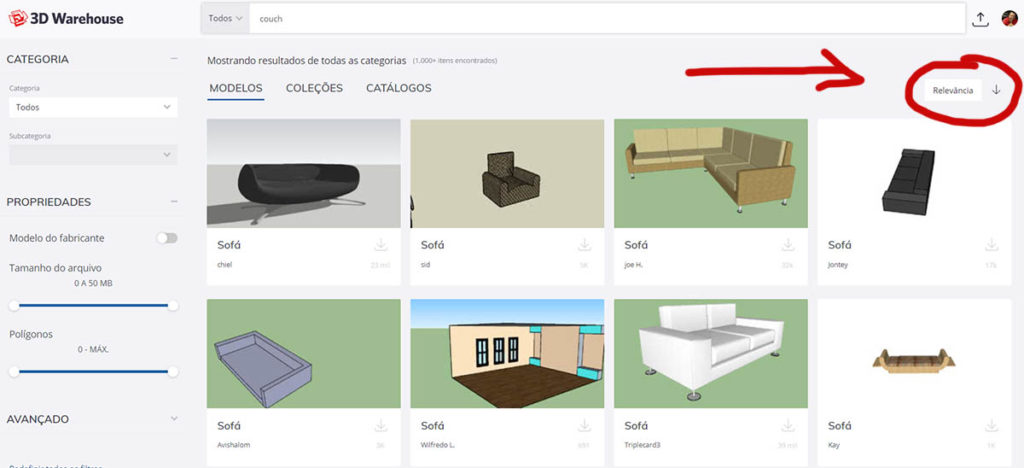Click the search field containing couch

coord(607,18)
